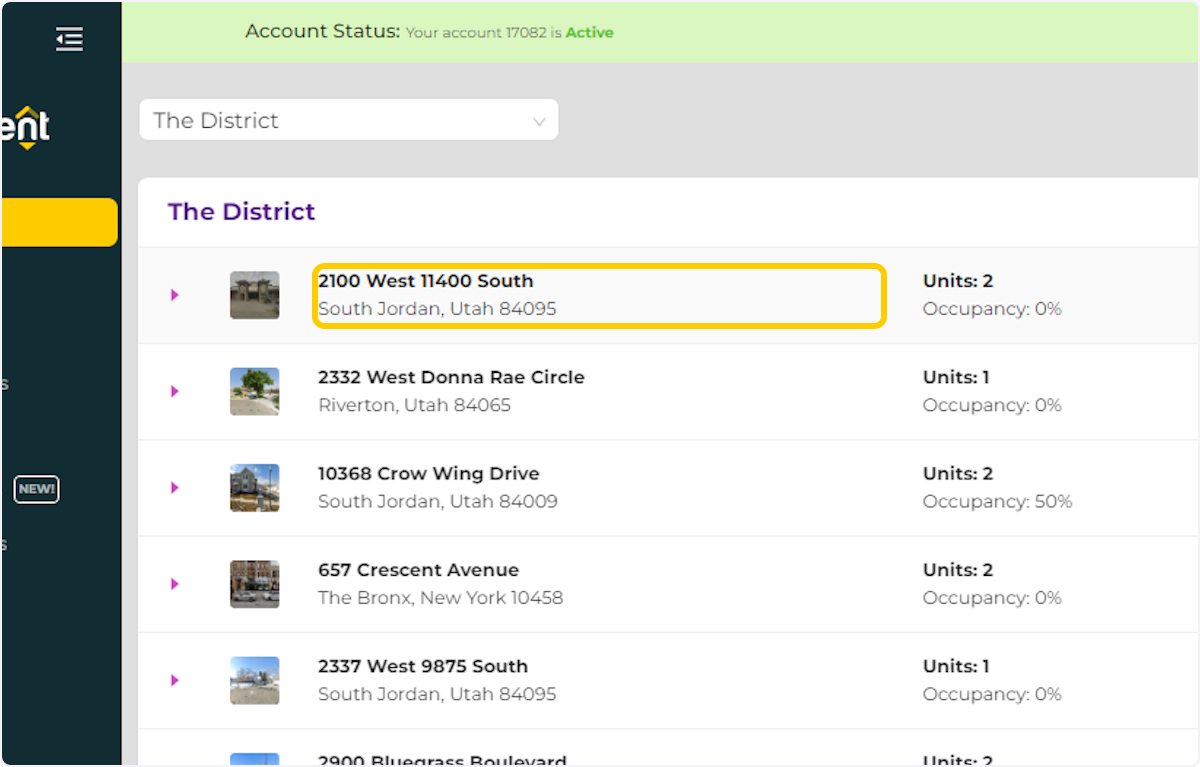Click Units: 2 for 657 Crescent Avenue
The image size is (1200, 767).
click(x=958, y=569)
